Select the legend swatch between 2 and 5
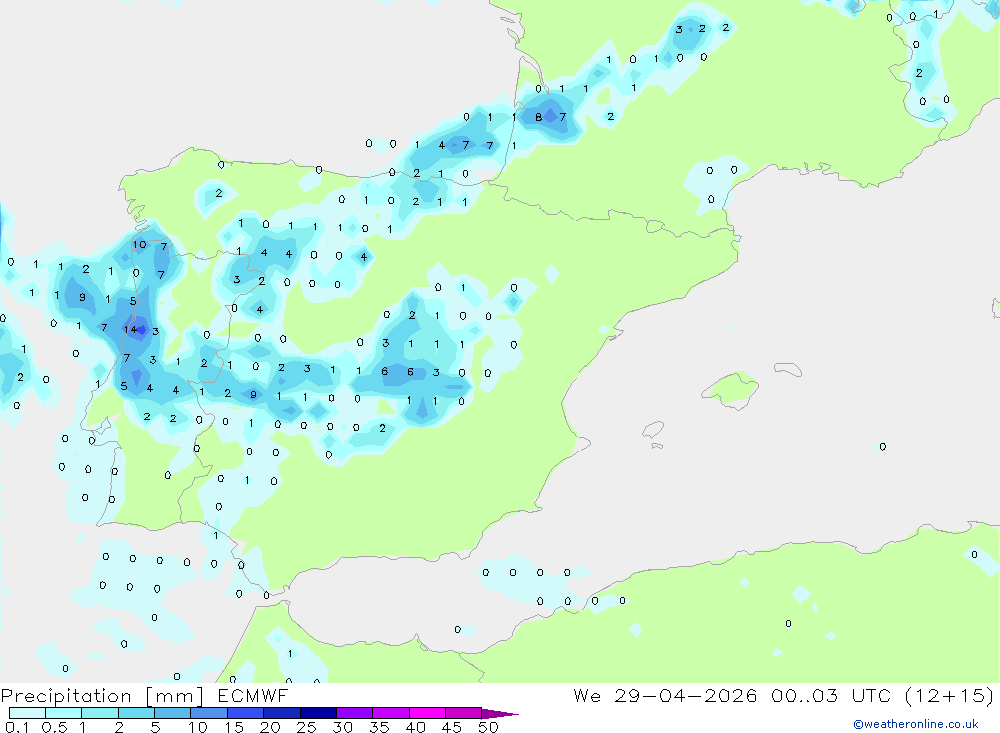Image resolution: width=1000 pixels, height=733 pixels. click(x=136, y=713)
